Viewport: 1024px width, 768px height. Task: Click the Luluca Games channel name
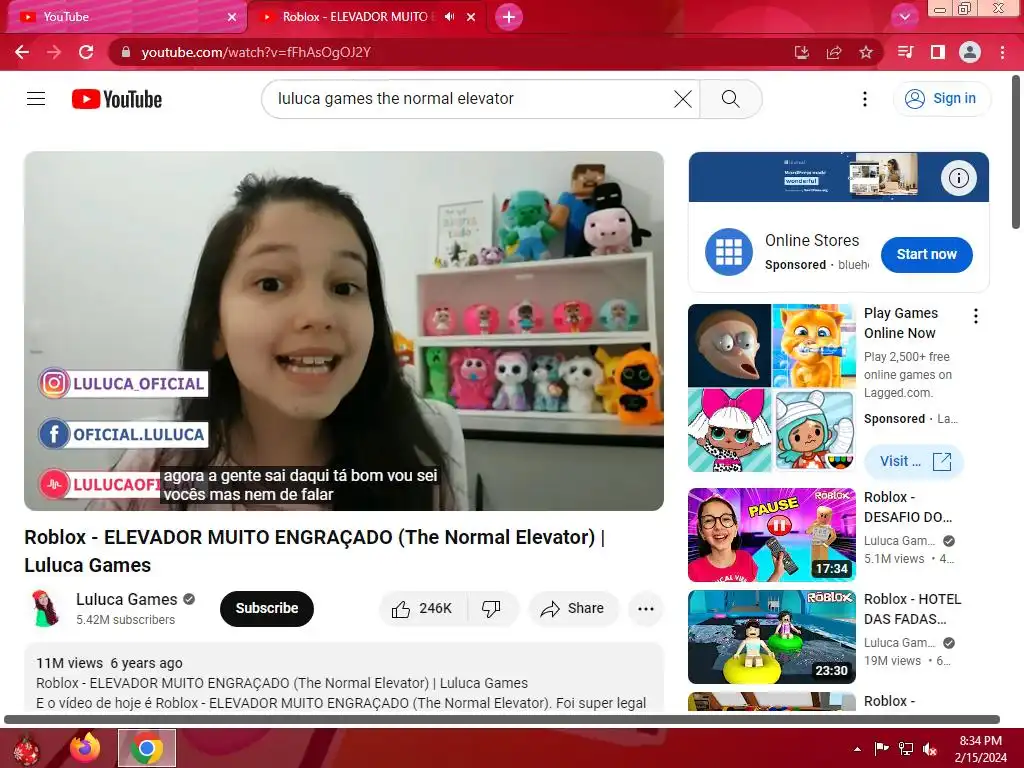coord(127,600)
